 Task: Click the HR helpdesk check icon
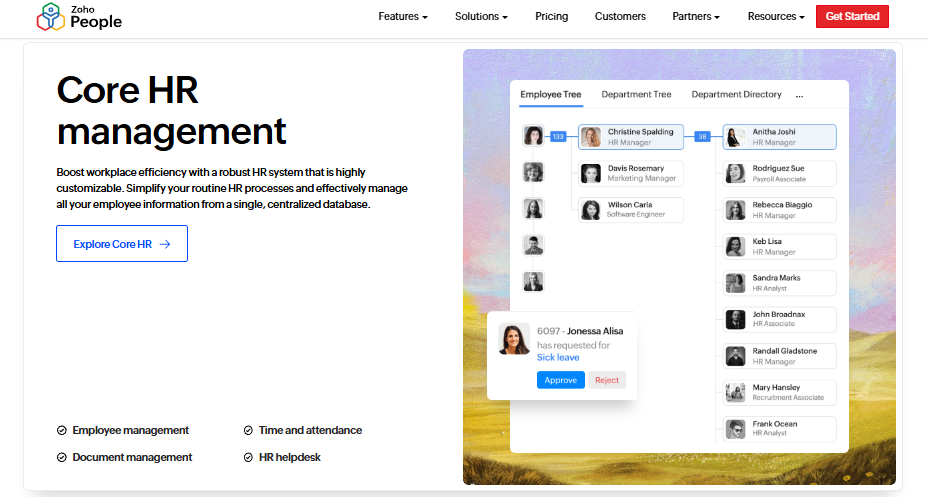tap(248, 457)
